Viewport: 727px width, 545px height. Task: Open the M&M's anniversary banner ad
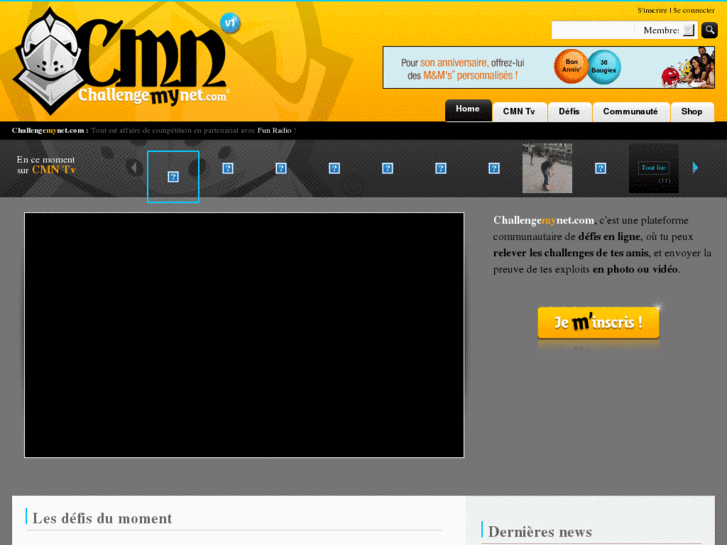[x=548, y=67]
